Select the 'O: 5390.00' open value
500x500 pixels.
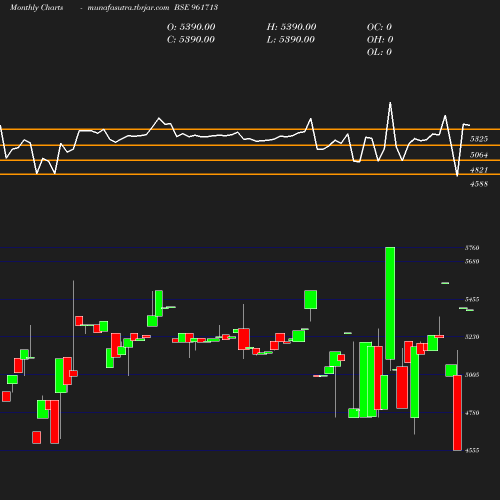(191, 27)
